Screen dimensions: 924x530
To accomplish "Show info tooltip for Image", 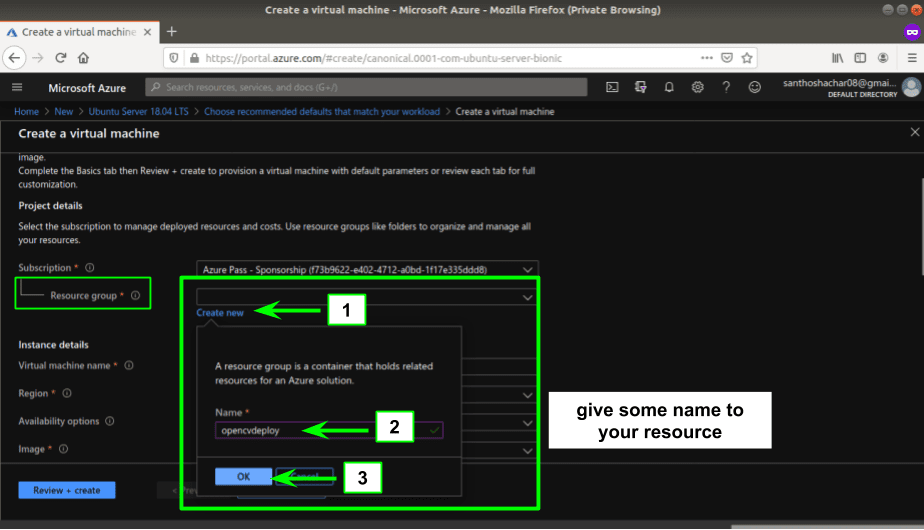I will pyautogui.click(x=64, y=449).
